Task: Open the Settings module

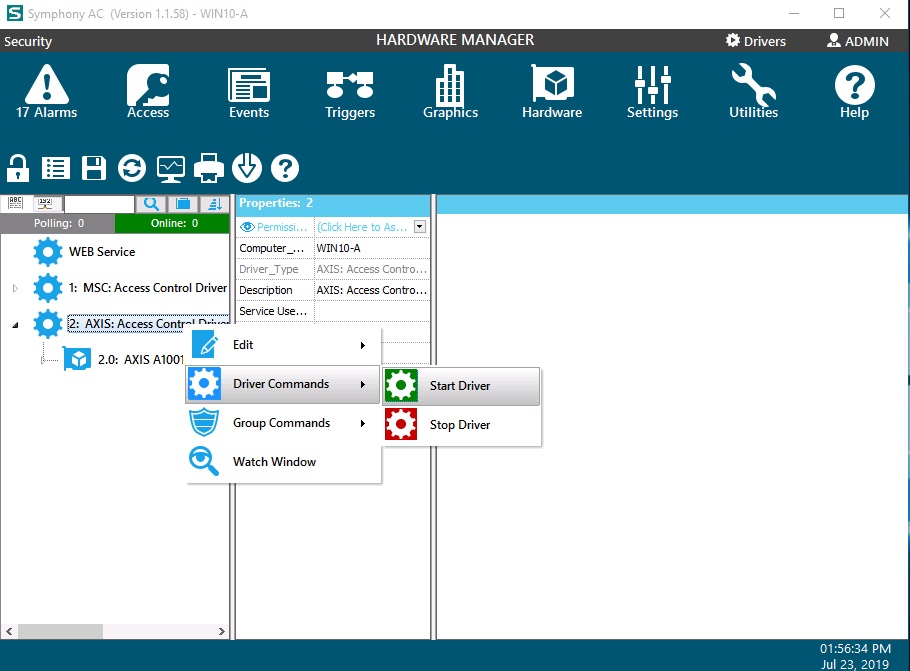Action: (x=652, y=92)
